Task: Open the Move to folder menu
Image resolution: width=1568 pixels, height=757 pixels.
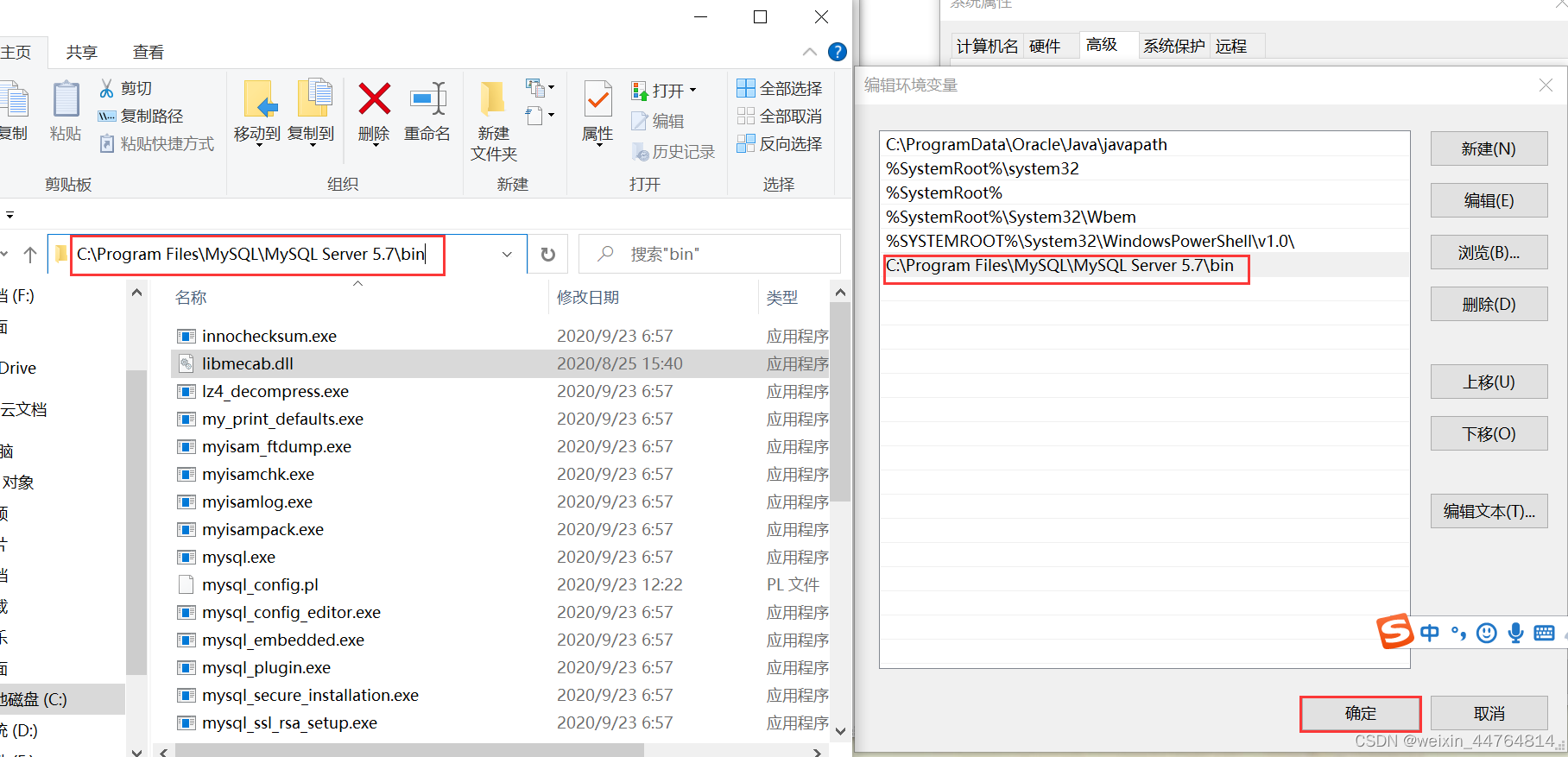Action: [257, 112]
